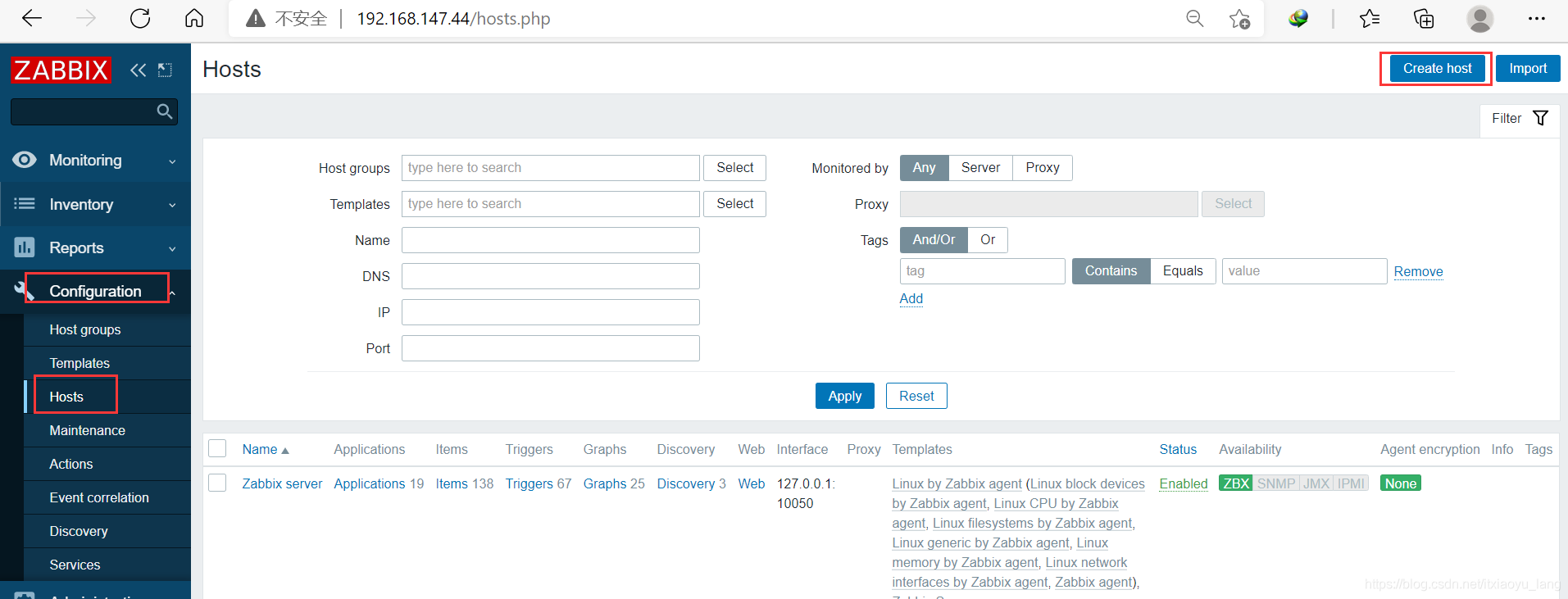Click Select next to Host groups

(734, 167)
